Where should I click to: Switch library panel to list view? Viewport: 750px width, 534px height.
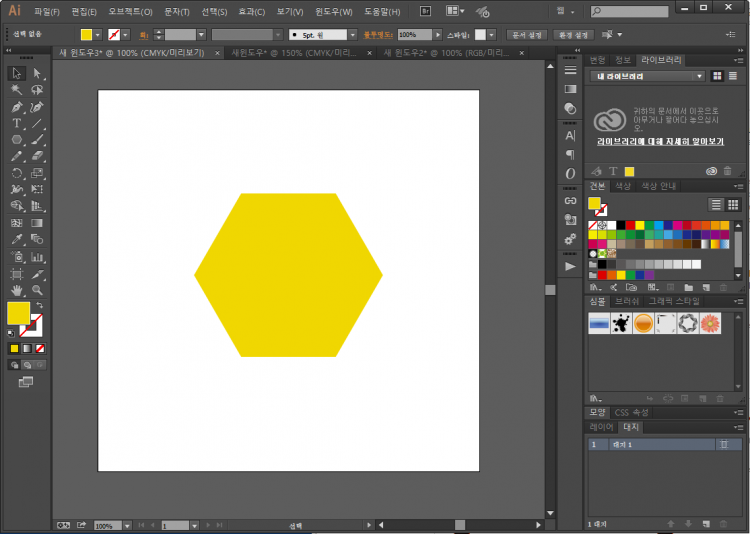[735, 76]
